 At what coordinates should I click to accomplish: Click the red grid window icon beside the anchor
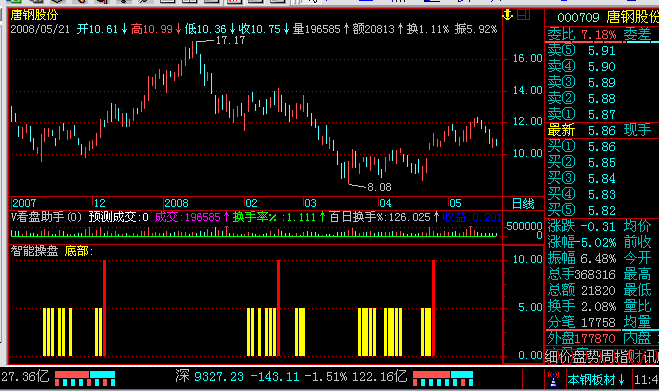click(523, 15)
